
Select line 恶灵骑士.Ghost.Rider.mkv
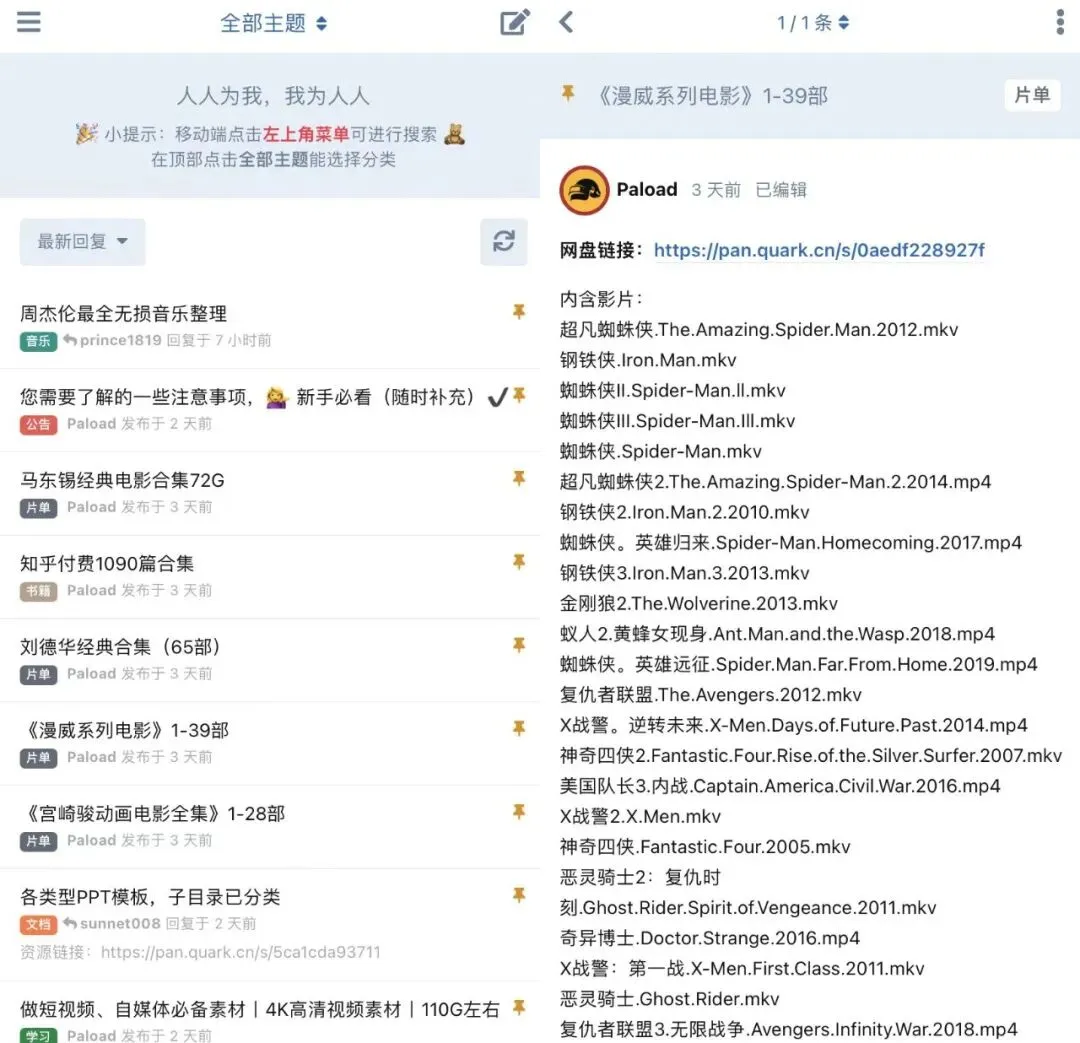tap(669, 999)
